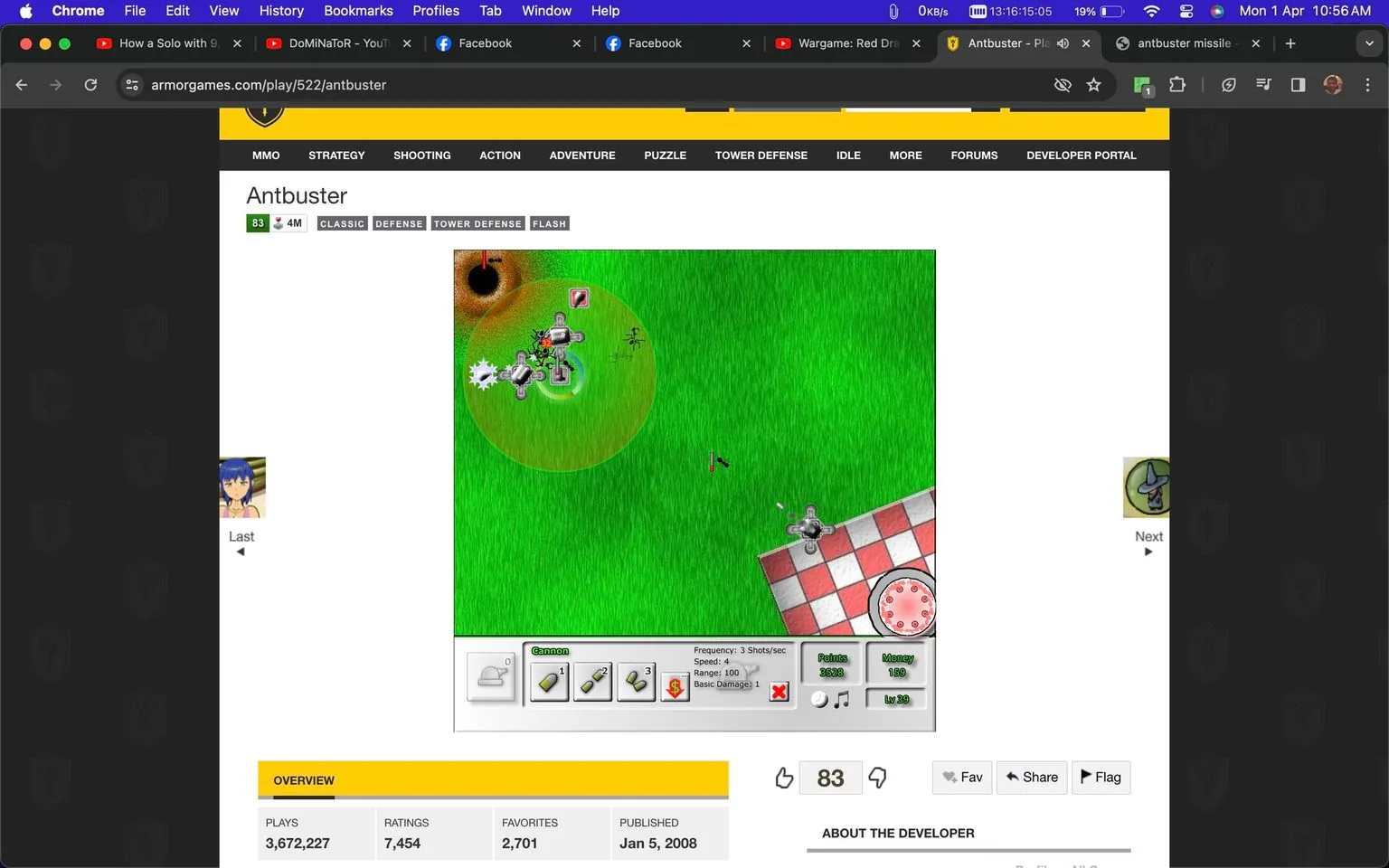Give the game a thumbs up
The height and width of the screenshot is (868, 1389).
click(783, 777)
